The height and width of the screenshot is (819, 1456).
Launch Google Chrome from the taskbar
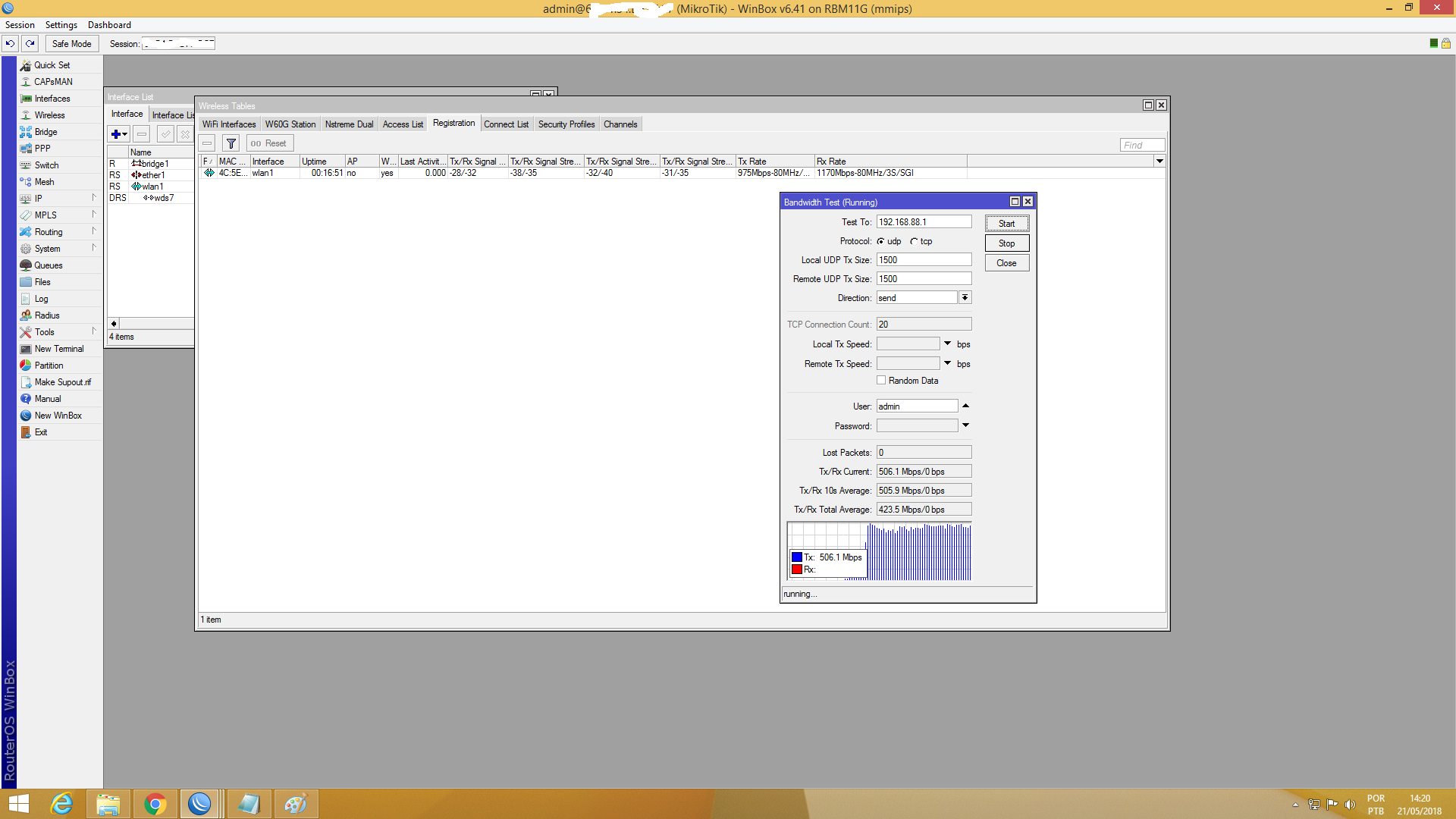(155, 804)
